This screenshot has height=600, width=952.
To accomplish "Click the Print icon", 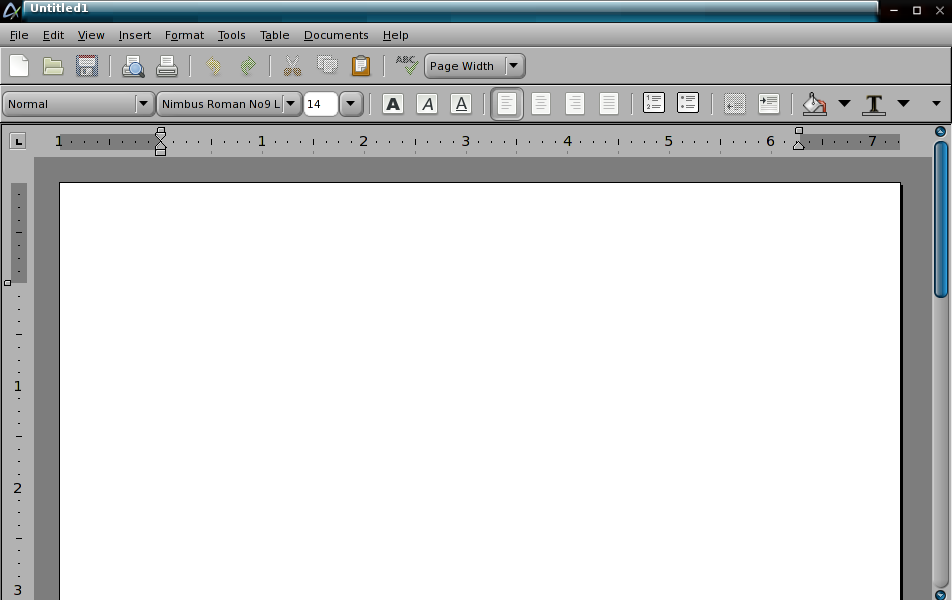I will [167, 66].
